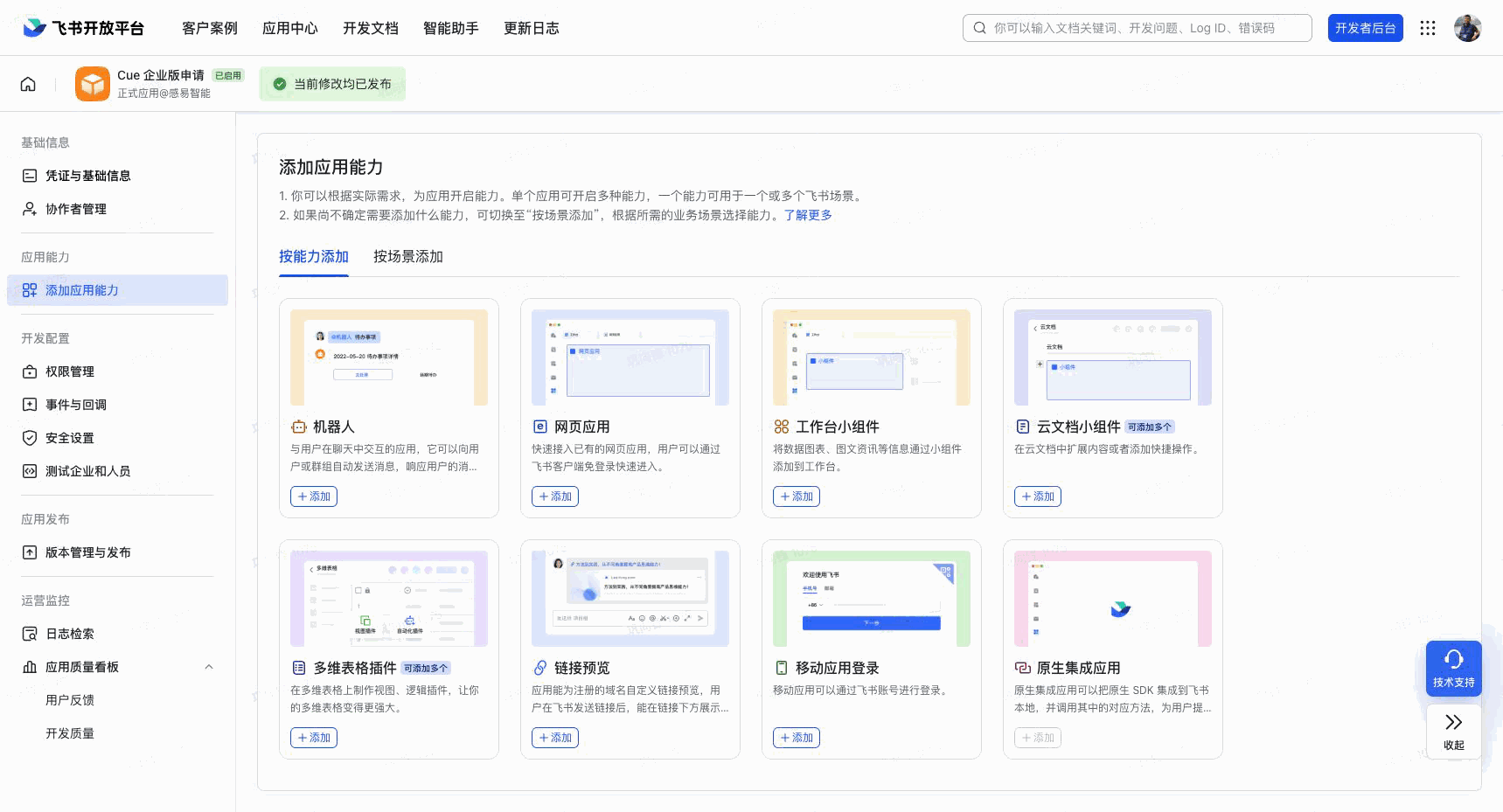
Task: Click the 应用质量看板 chart icon
Action: [30, 667]
